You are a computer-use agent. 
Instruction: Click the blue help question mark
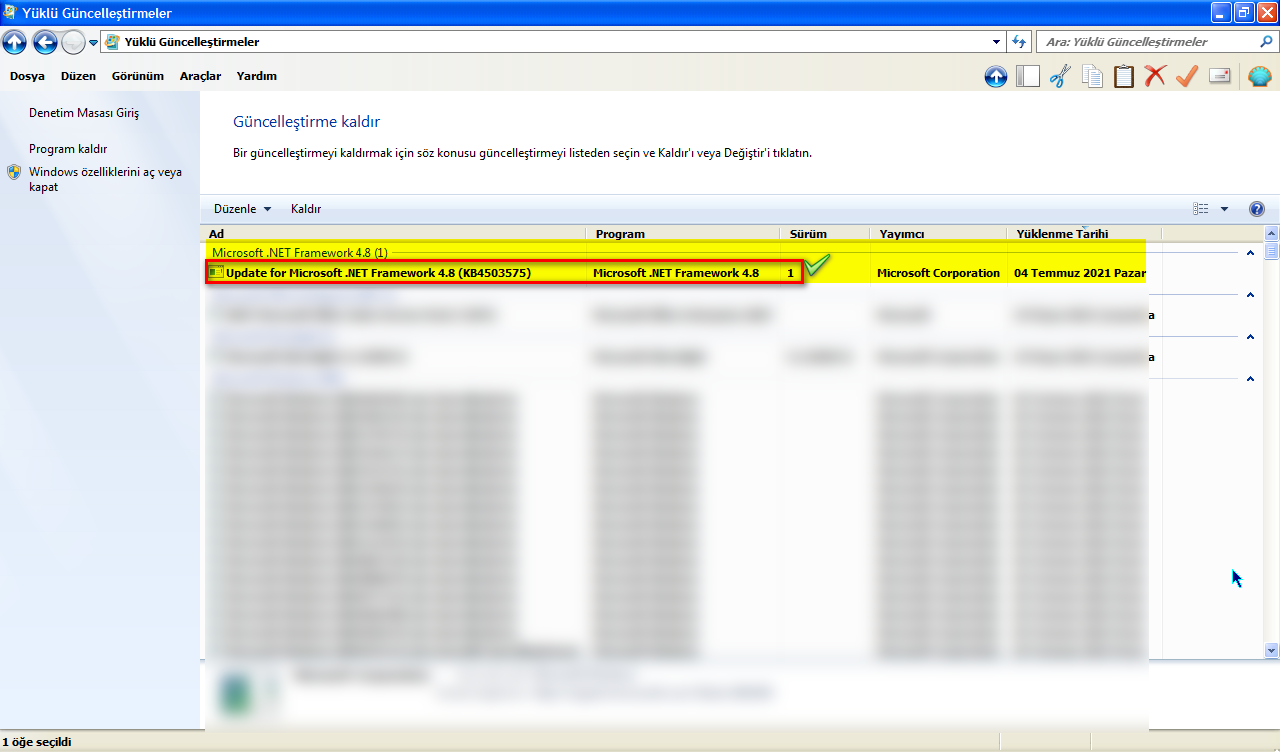tap(1257, 209)
